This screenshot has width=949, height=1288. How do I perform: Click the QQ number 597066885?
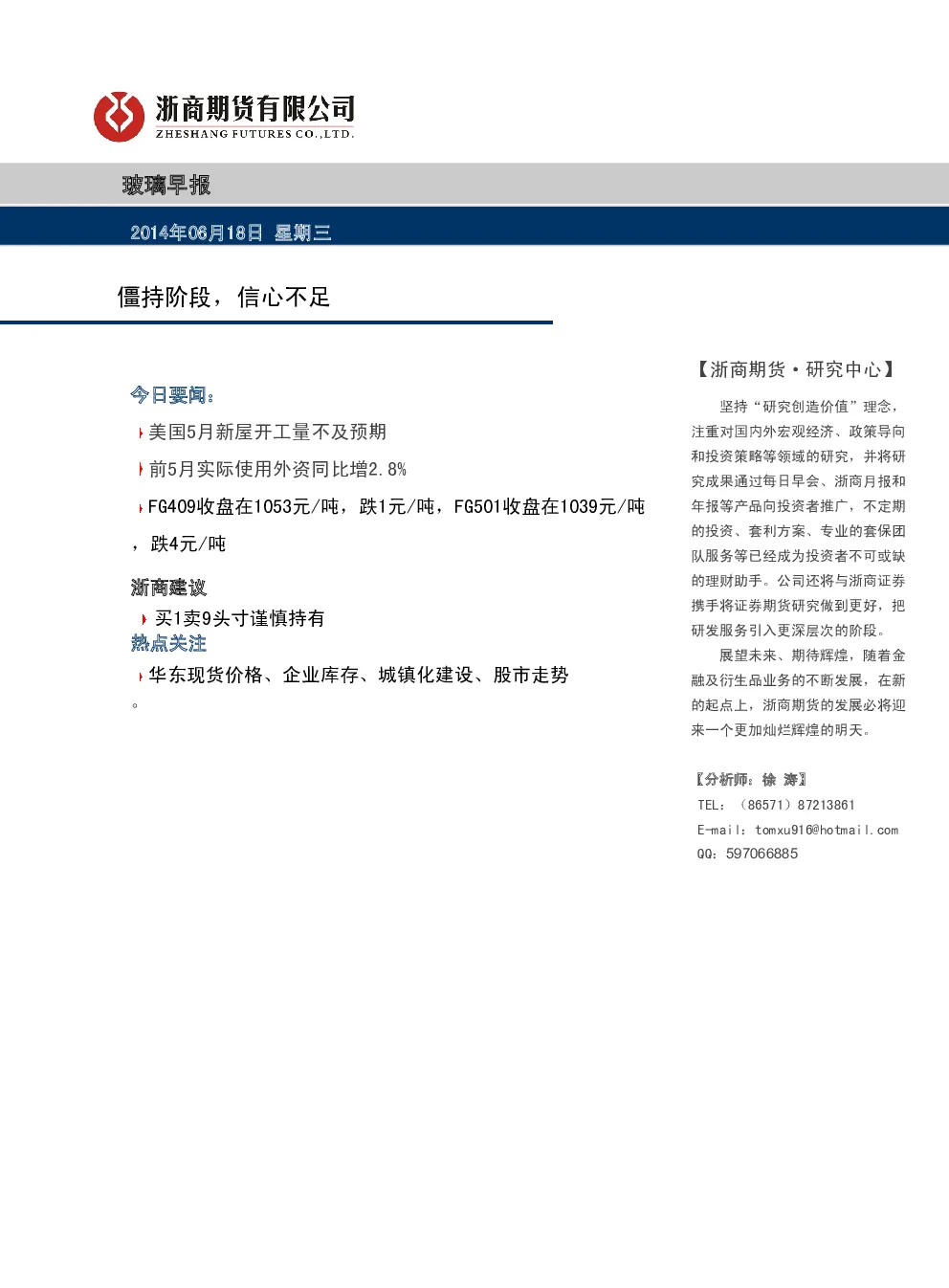[x=761, y=854]
